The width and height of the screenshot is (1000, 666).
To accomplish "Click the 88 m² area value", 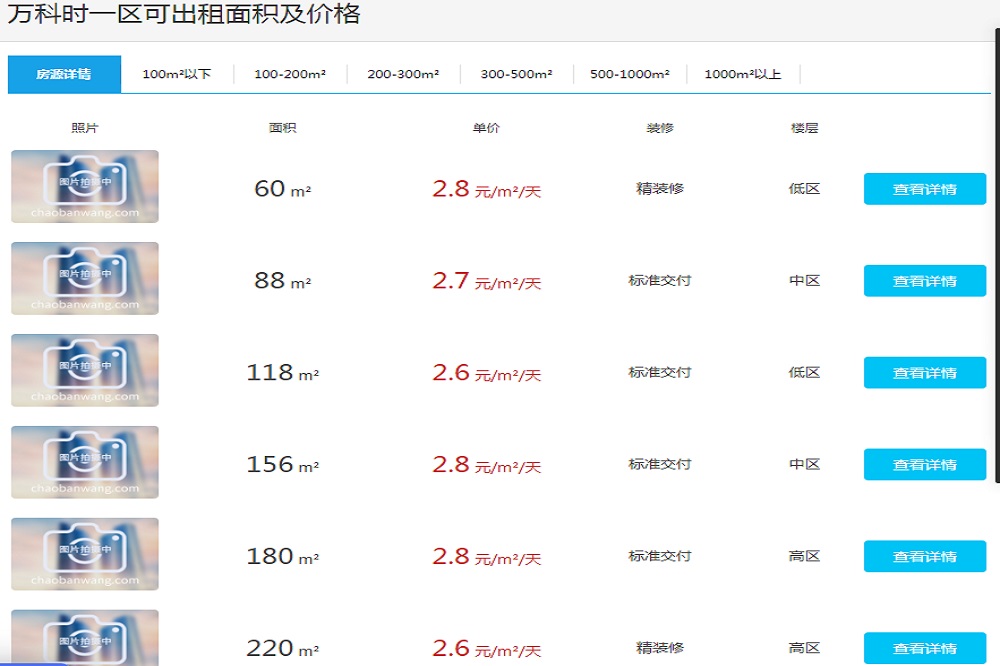I will [x=283, y=281].
